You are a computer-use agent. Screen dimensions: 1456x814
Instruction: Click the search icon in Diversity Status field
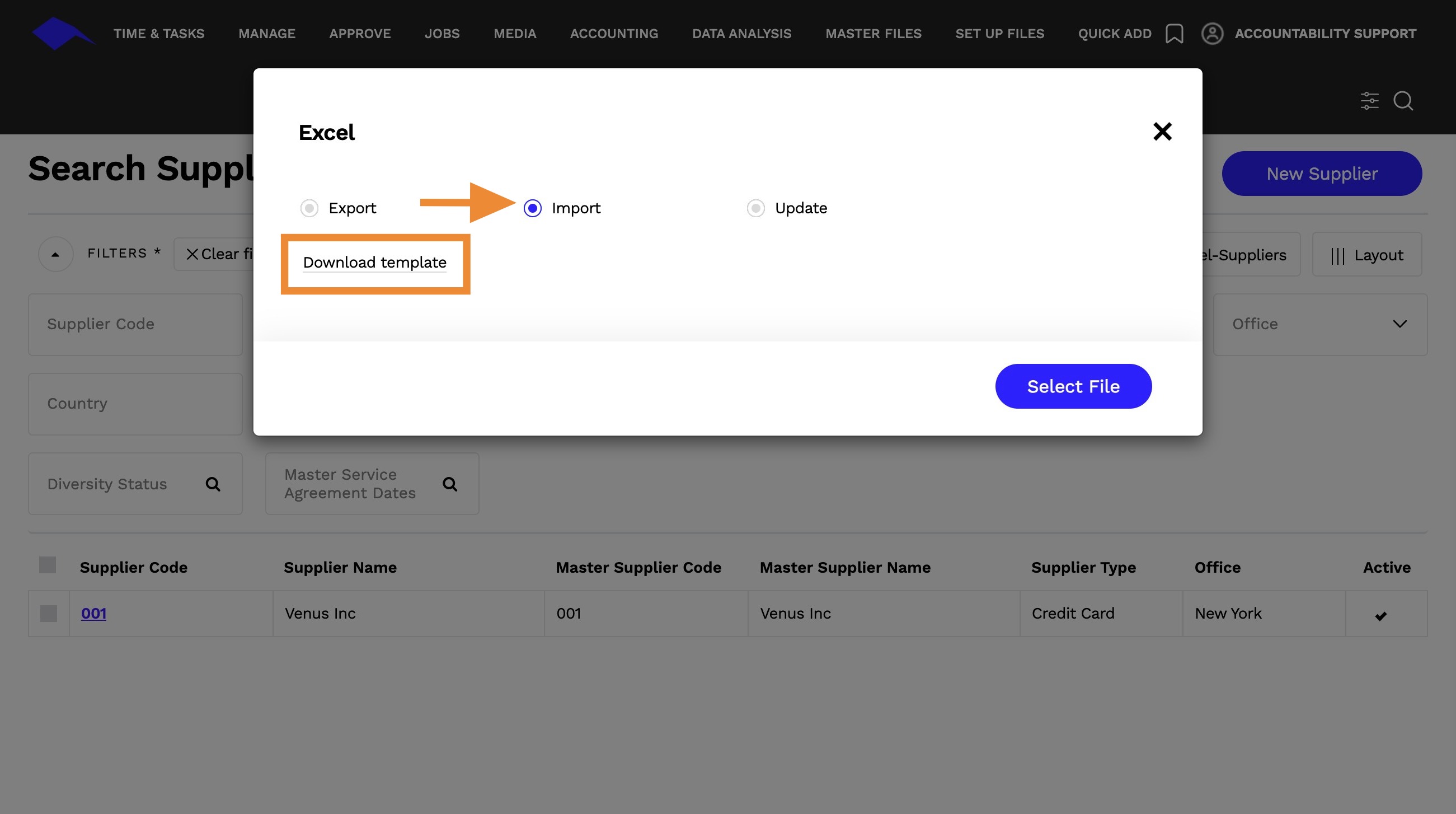tap(213, 484)
